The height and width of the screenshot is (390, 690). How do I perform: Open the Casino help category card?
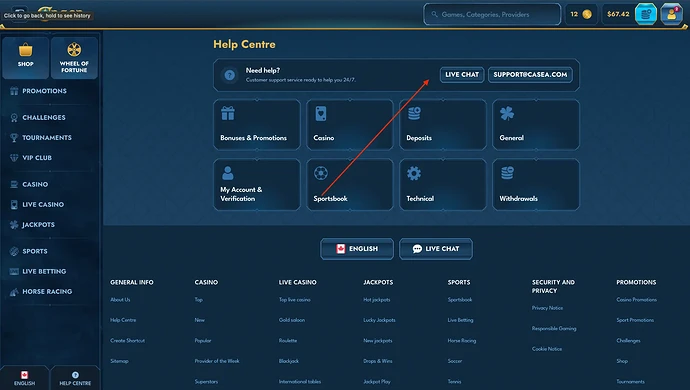coord(350,125)
